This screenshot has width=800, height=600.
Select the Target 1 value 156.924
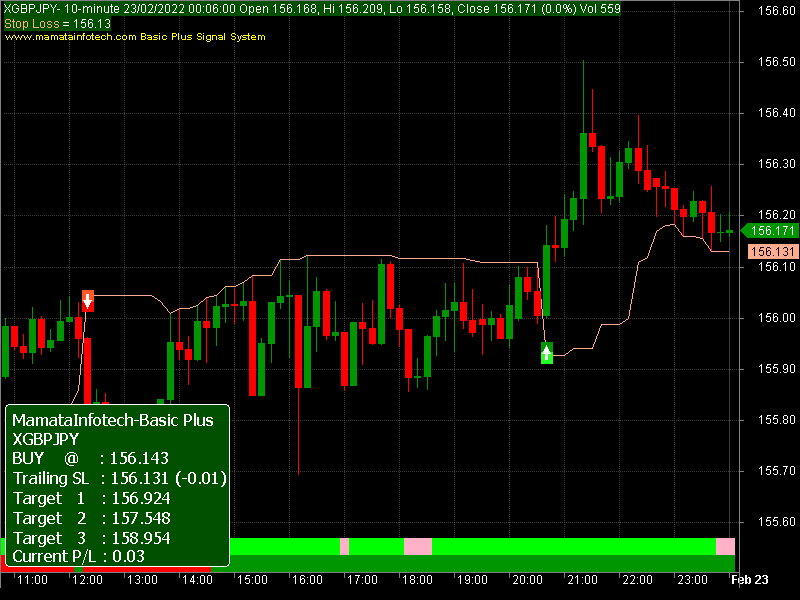tap(141, 498)
